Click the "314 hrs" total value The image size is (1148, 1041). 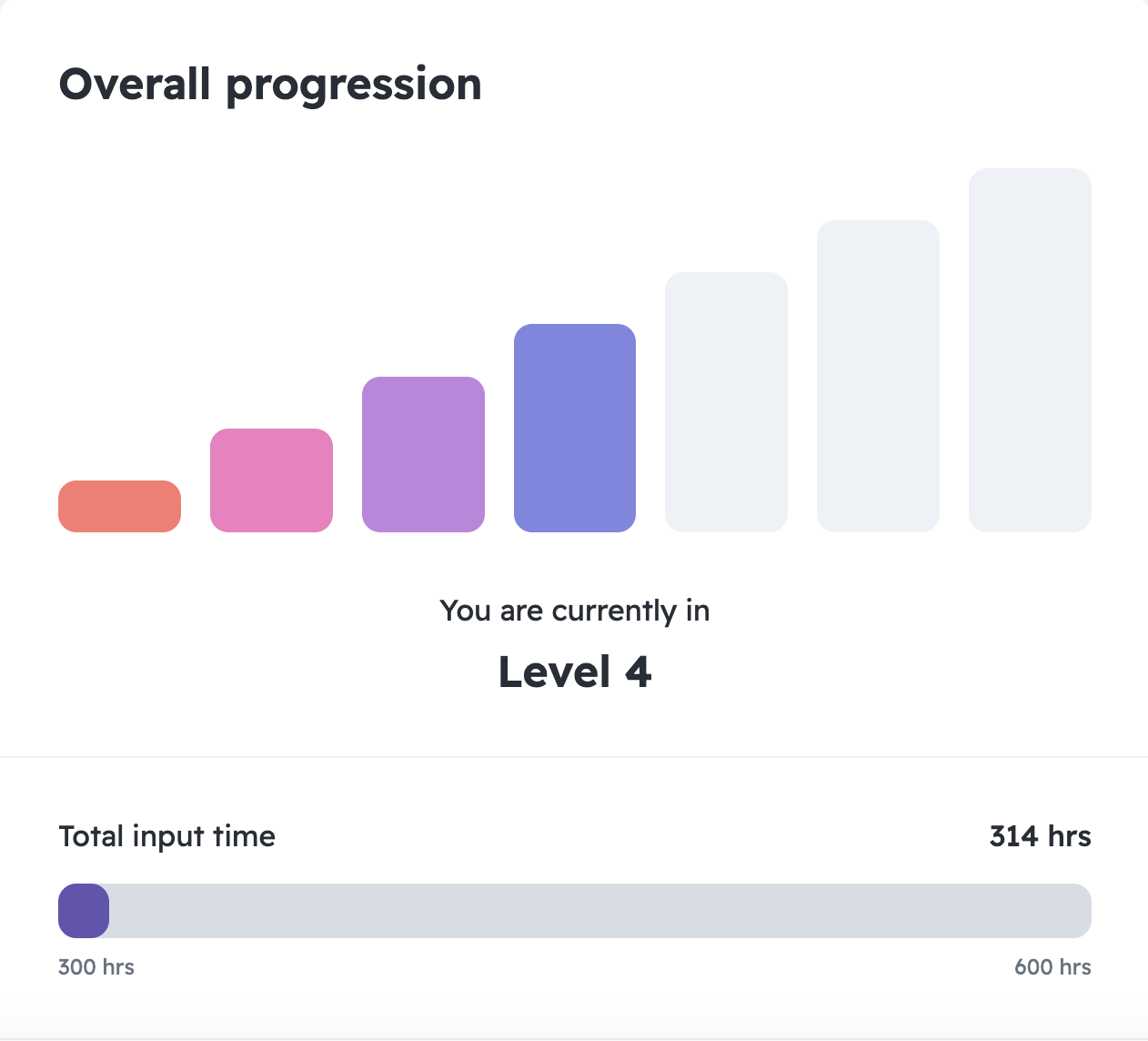click(x=1040, y=836)
